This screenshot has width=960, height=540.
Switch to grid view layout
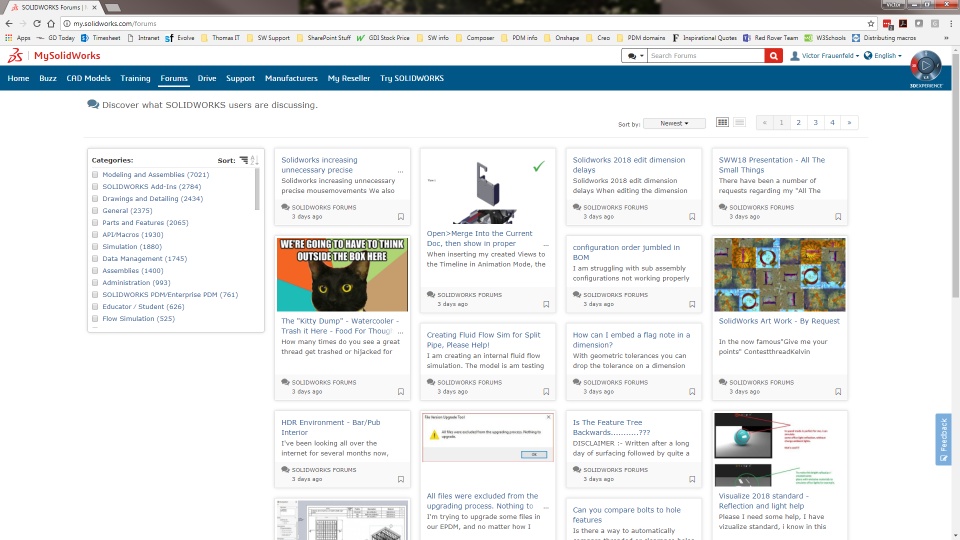click(x=722, y=122)
